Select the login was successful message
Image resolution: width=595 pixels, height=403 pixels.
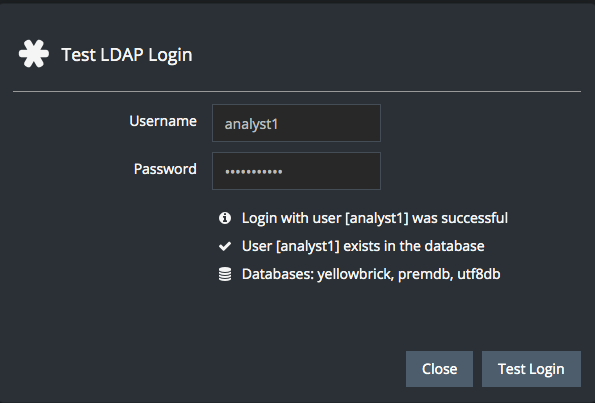click(375, 218)
